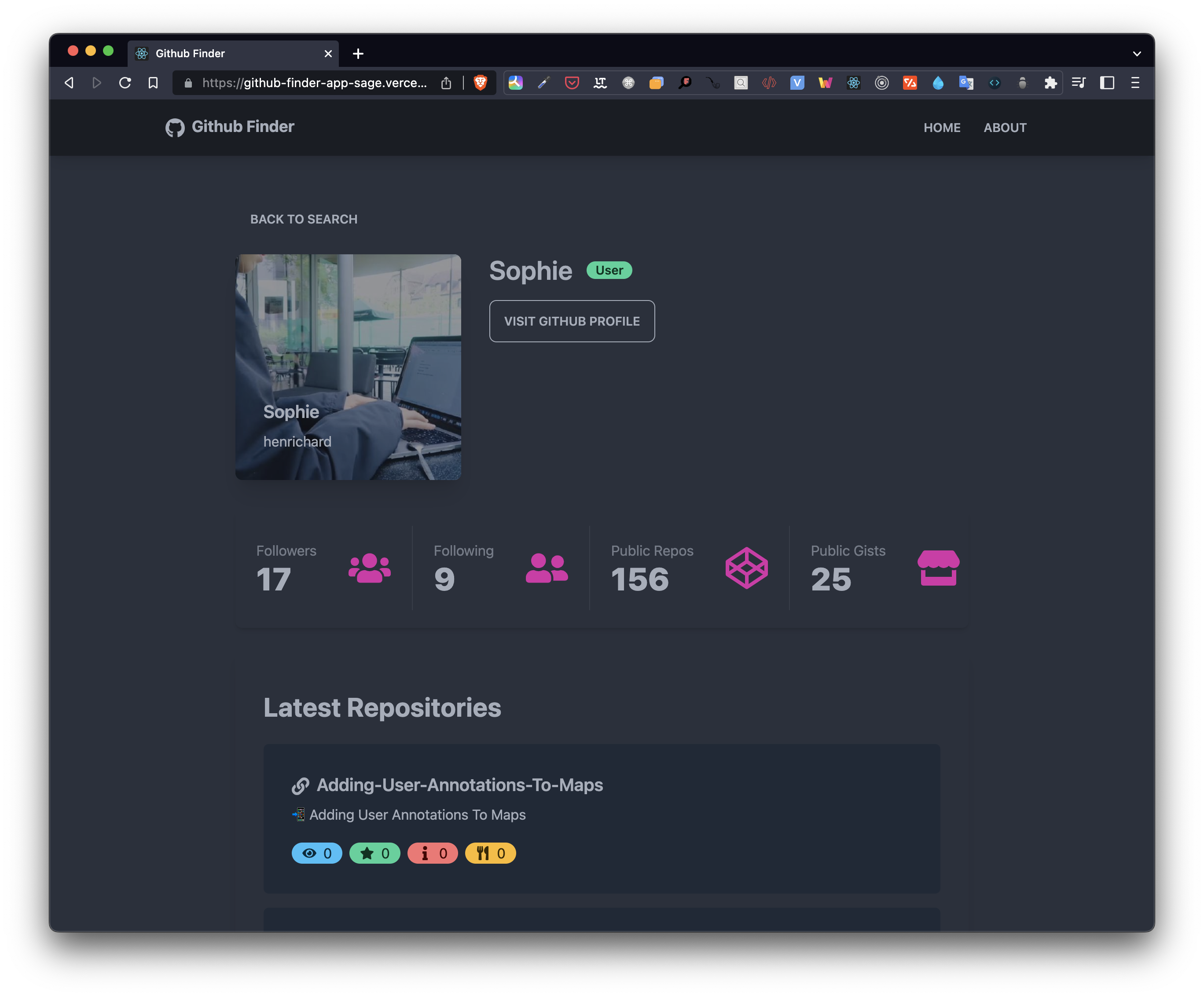
Task: Click the Sophie profile avatar image
Action: [348, 367]
